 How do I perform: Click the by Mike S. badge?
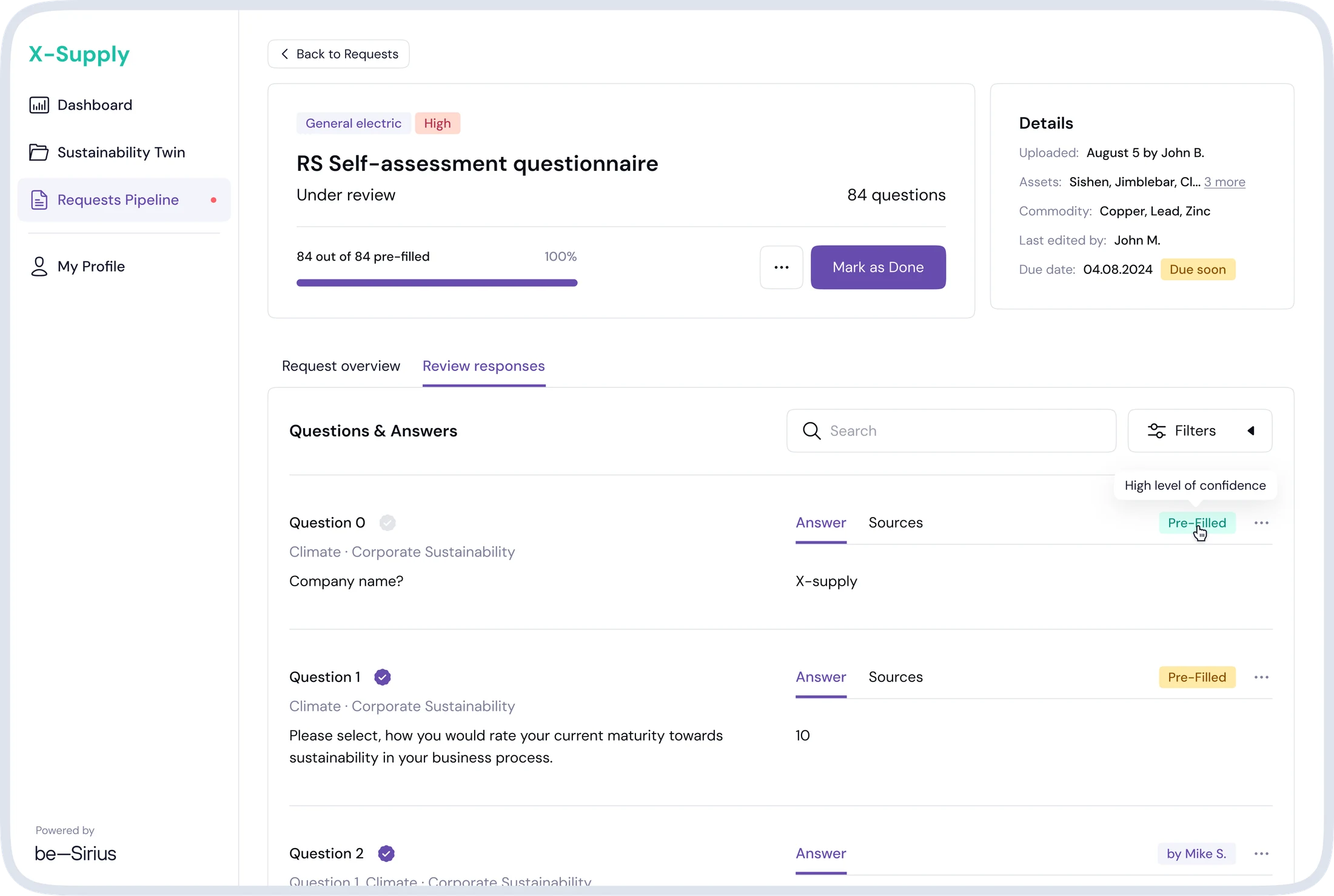1196,854
